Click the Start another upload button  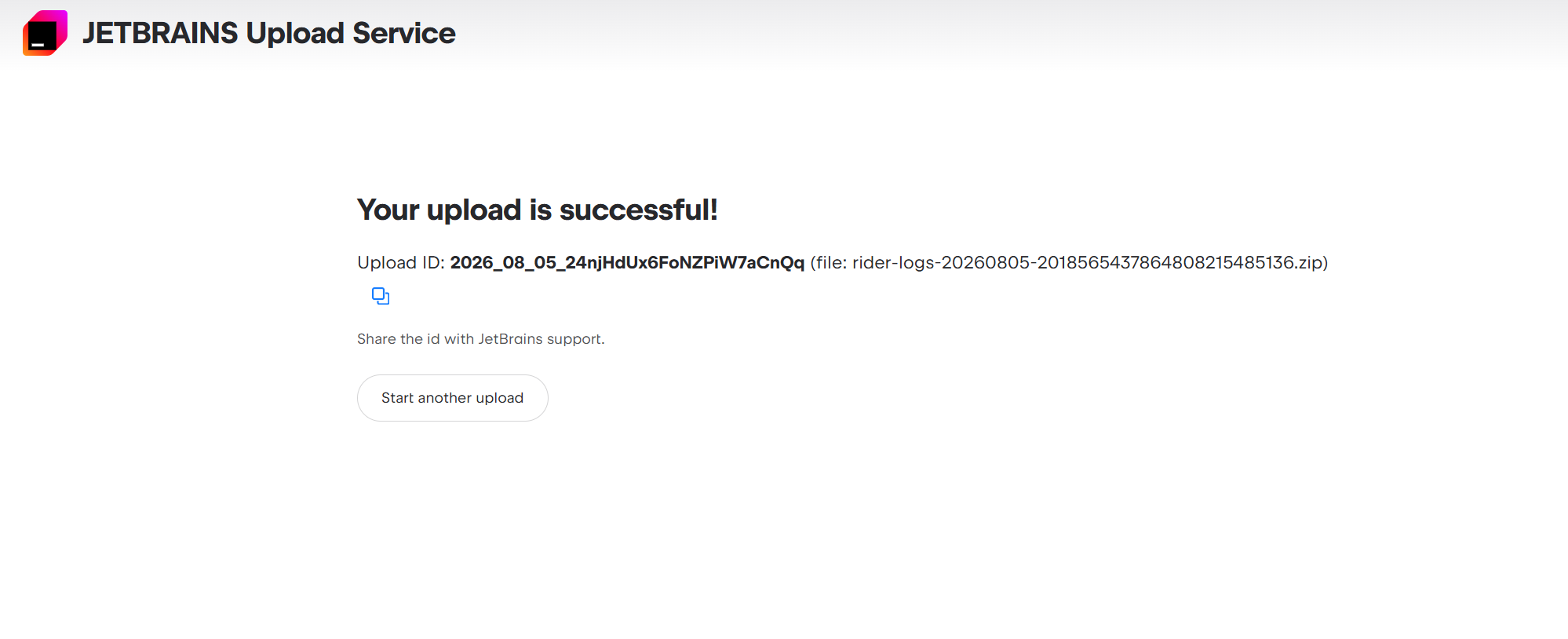453,398
